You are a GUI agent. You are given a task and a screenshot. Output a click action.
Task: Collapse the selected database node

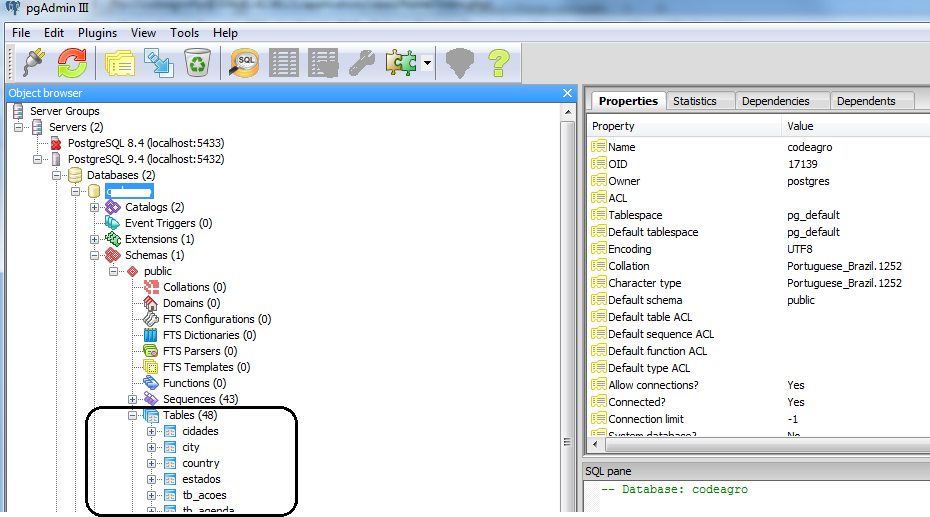(75, 191)
